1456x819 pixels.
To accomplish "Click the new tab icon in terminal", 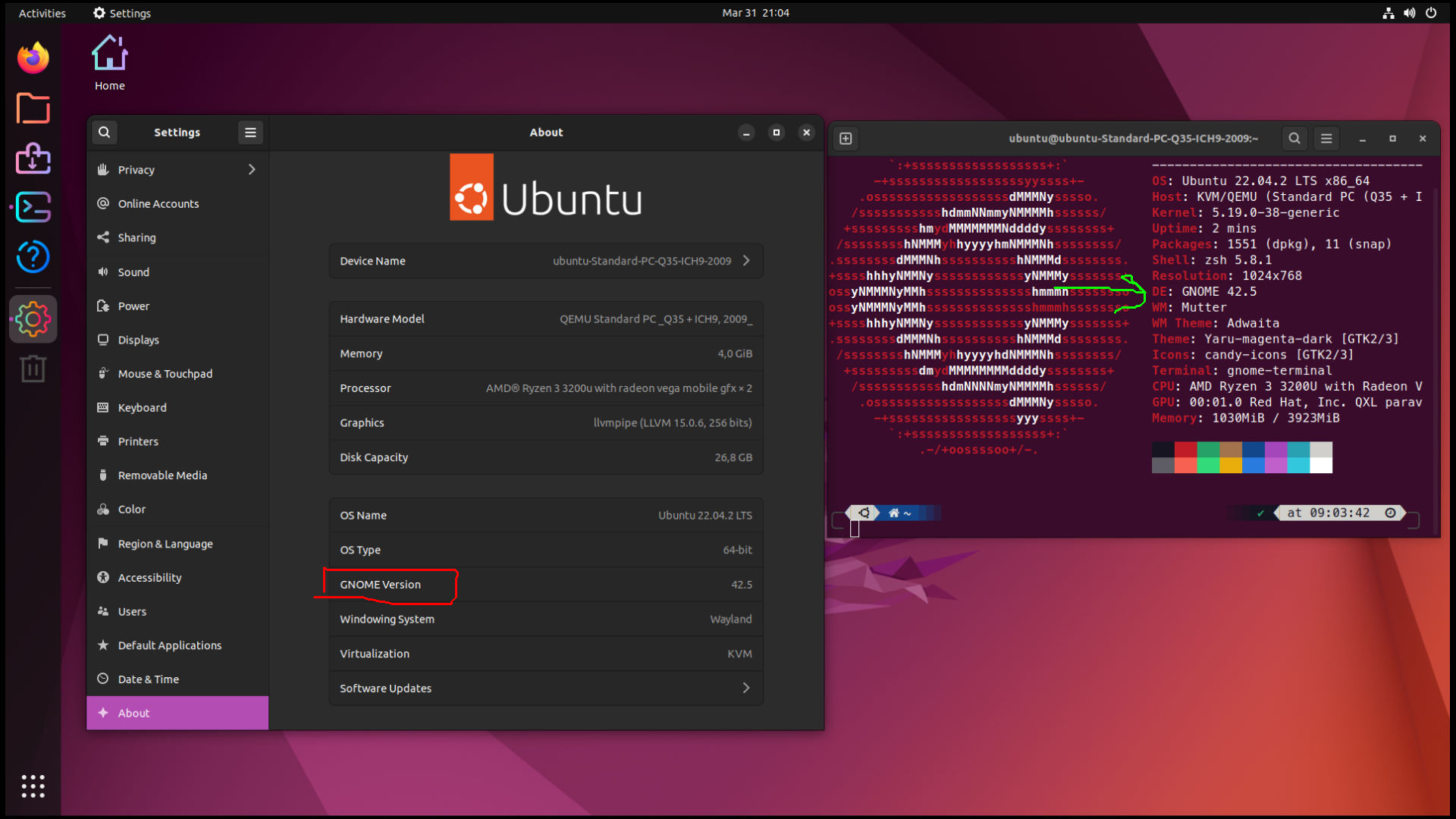I will pos(846,139).
